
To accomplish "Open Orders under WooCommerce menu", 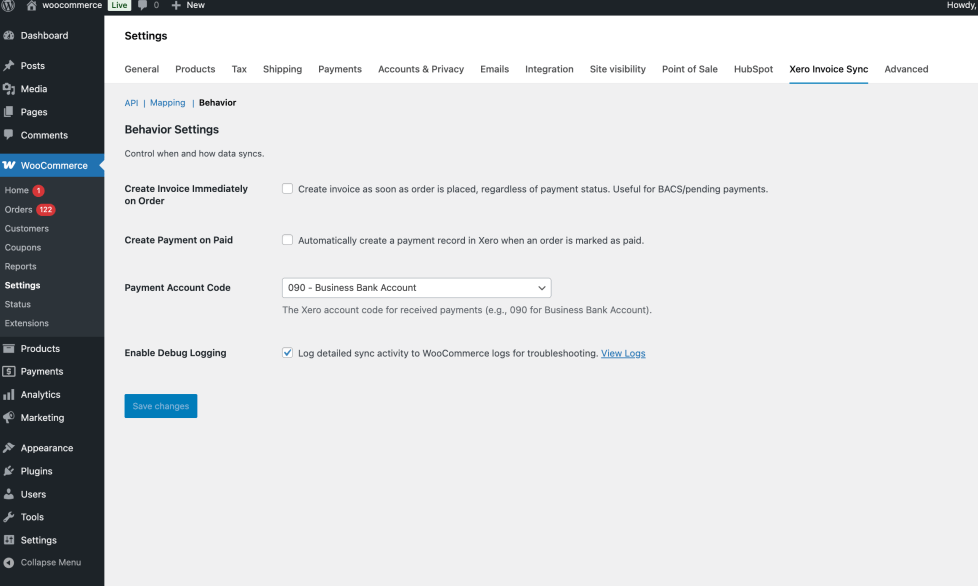I will [x=18, y=209].
